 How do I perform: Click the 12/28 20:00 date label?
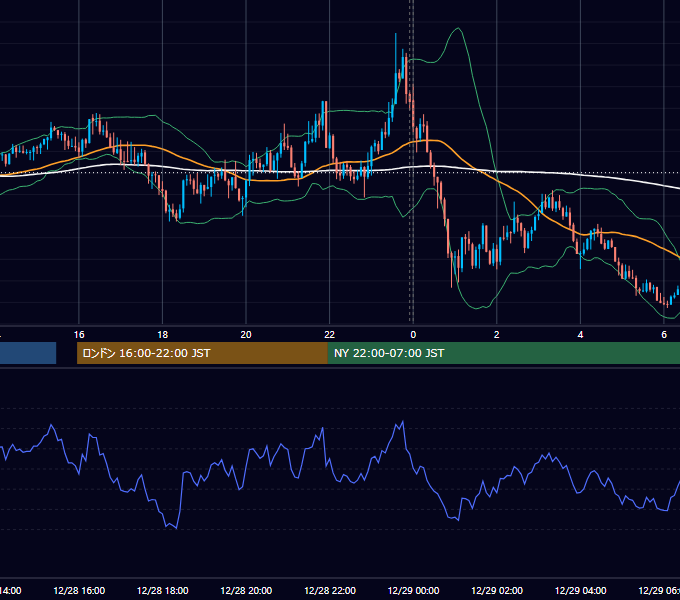click(x=246, y=591)
